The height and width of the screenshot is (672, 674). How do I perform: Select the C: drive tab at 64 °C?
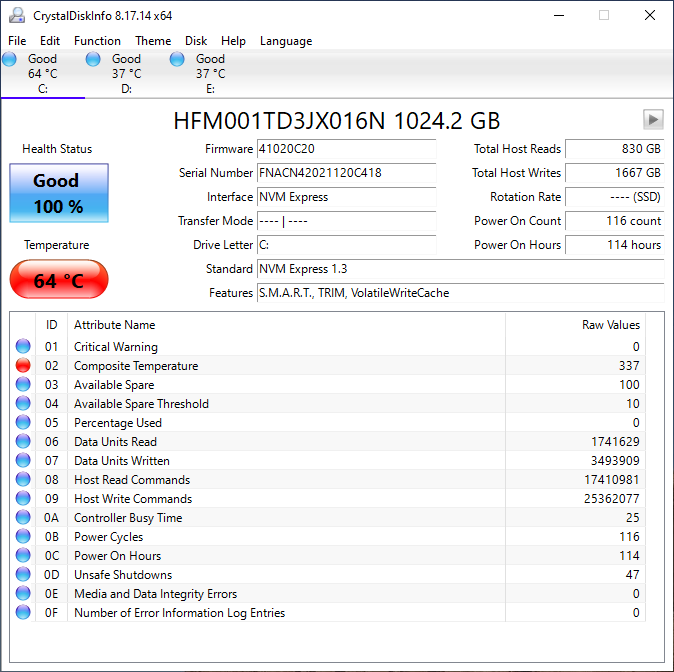point(43,74)
